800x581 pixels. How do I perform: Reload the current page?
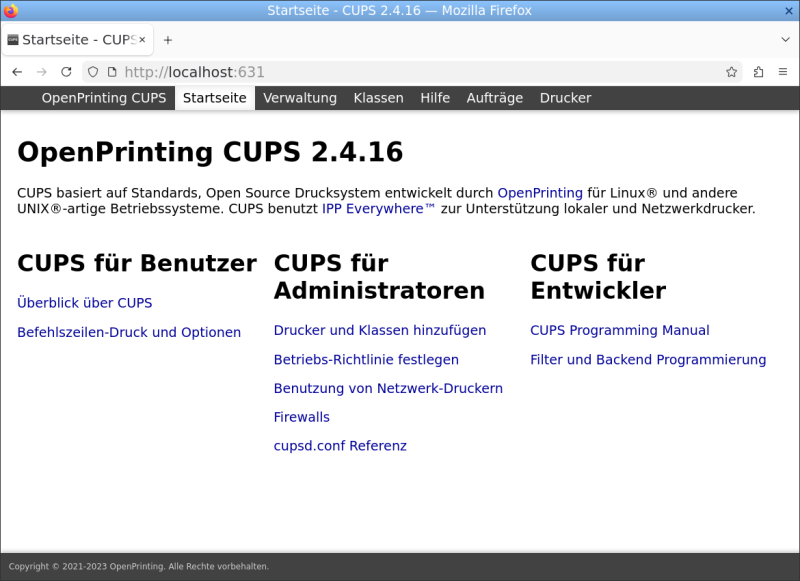pos(65,72)
